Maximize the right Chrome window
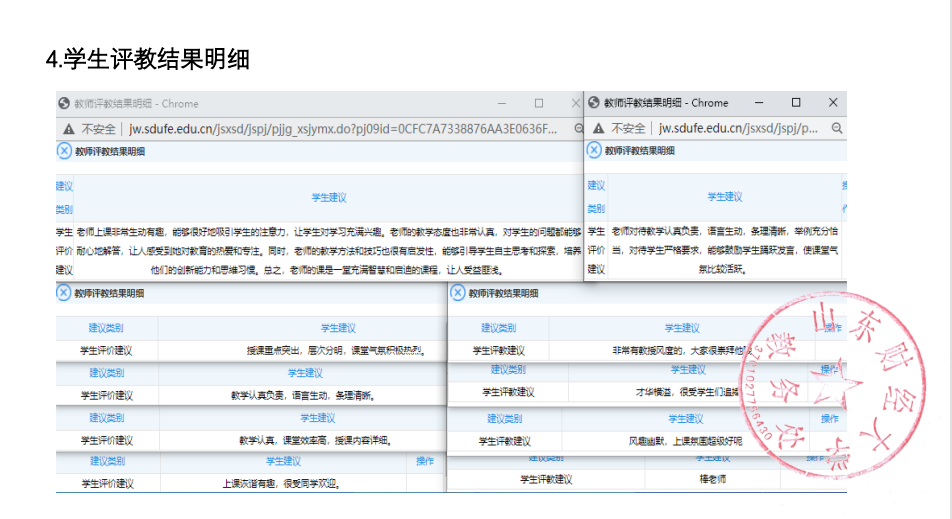This screenshot has width=952, height=519. [x=796, y=102]
